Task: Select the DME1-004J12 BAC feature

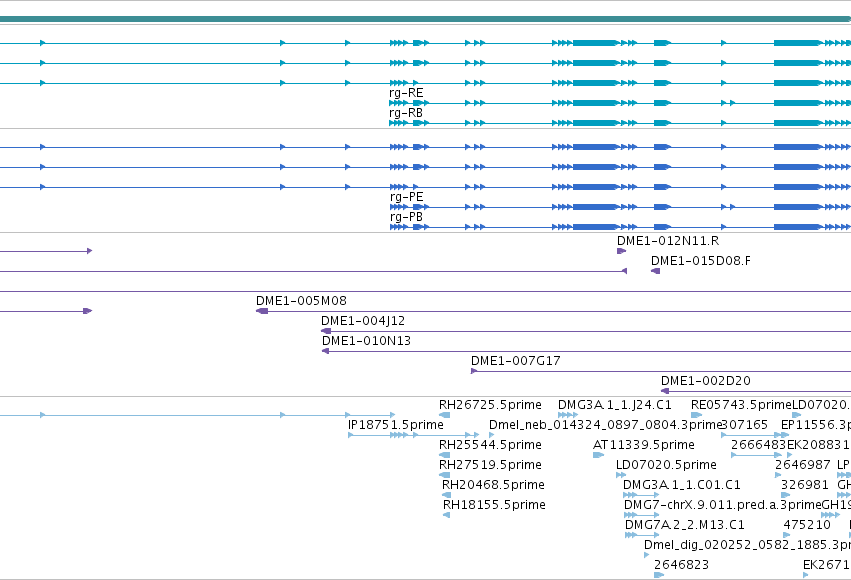Action: [x=586, y=331]
